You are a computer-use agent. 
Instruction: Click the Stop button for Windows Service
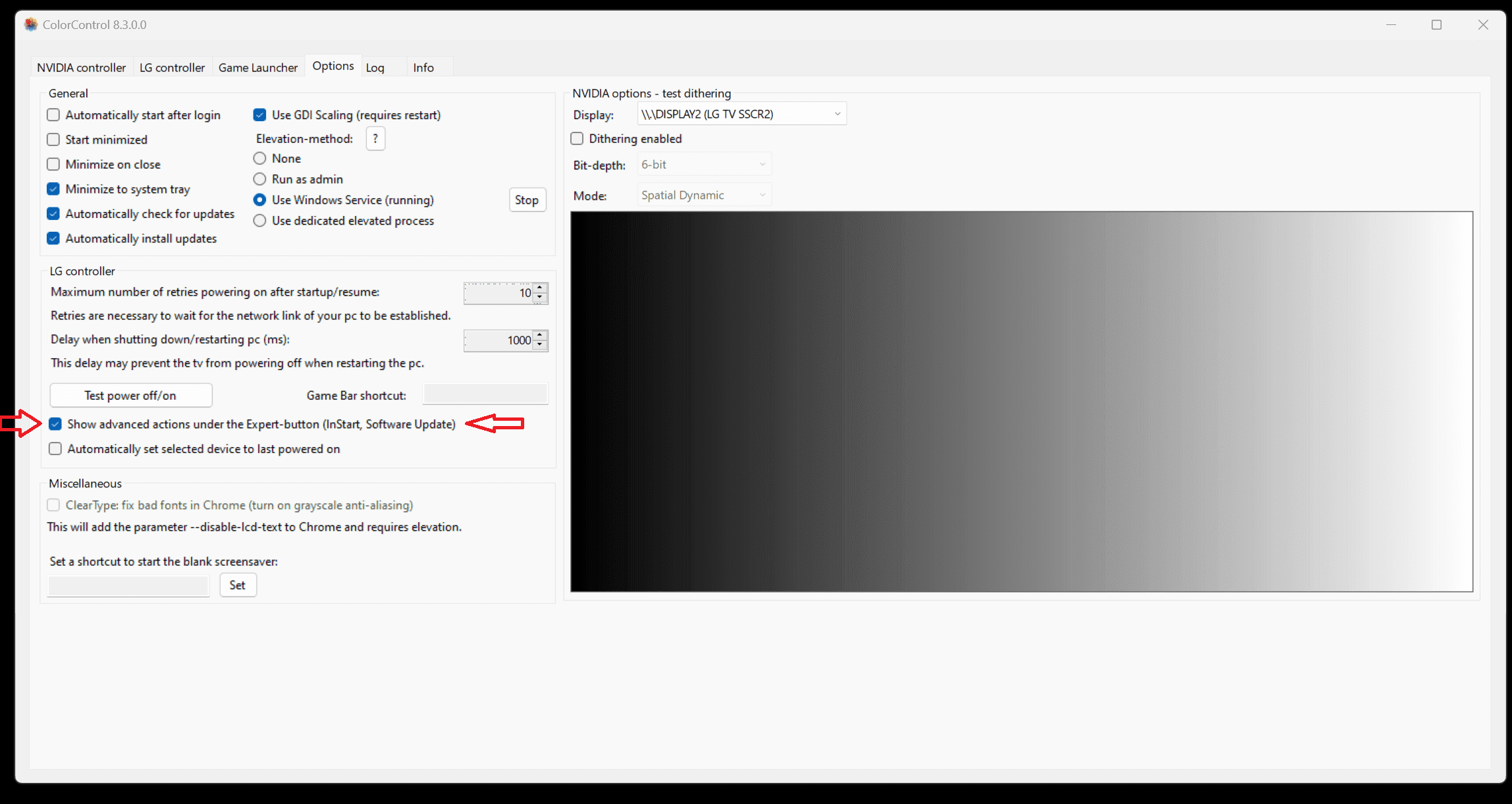527,200
